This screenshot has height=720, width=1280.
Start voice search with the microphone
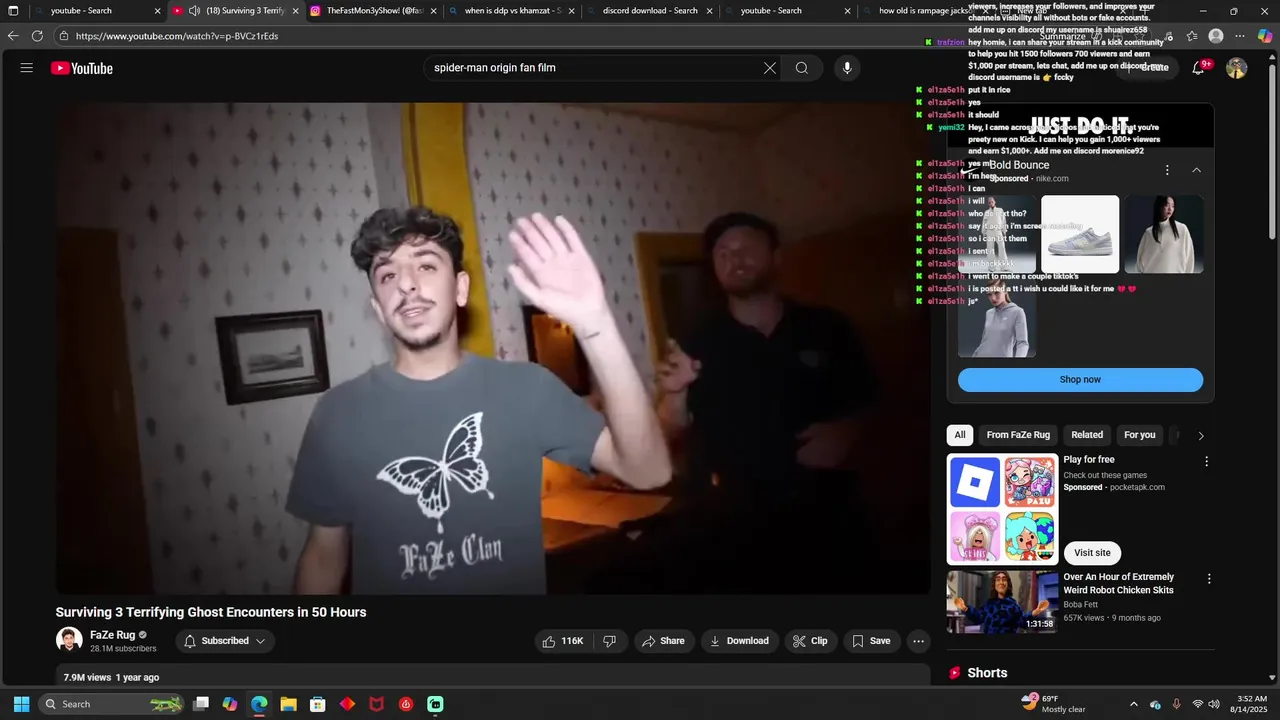click(x=847, y=68)
